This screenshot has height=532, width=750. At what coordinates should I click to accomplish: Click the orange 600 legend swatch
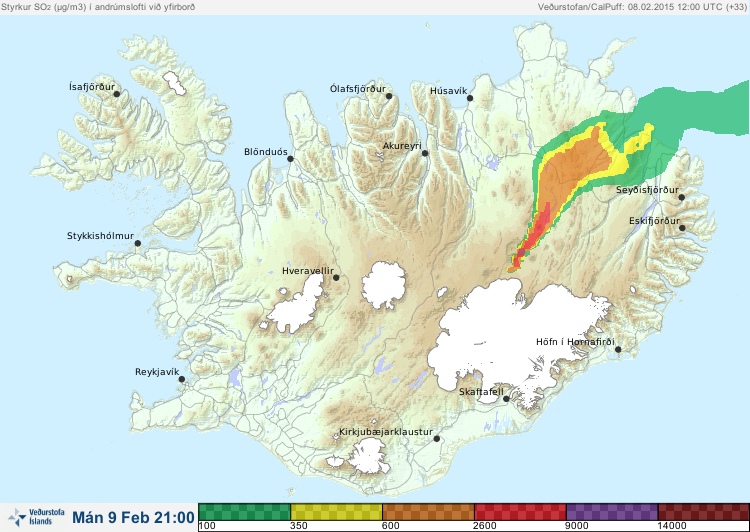428,512
